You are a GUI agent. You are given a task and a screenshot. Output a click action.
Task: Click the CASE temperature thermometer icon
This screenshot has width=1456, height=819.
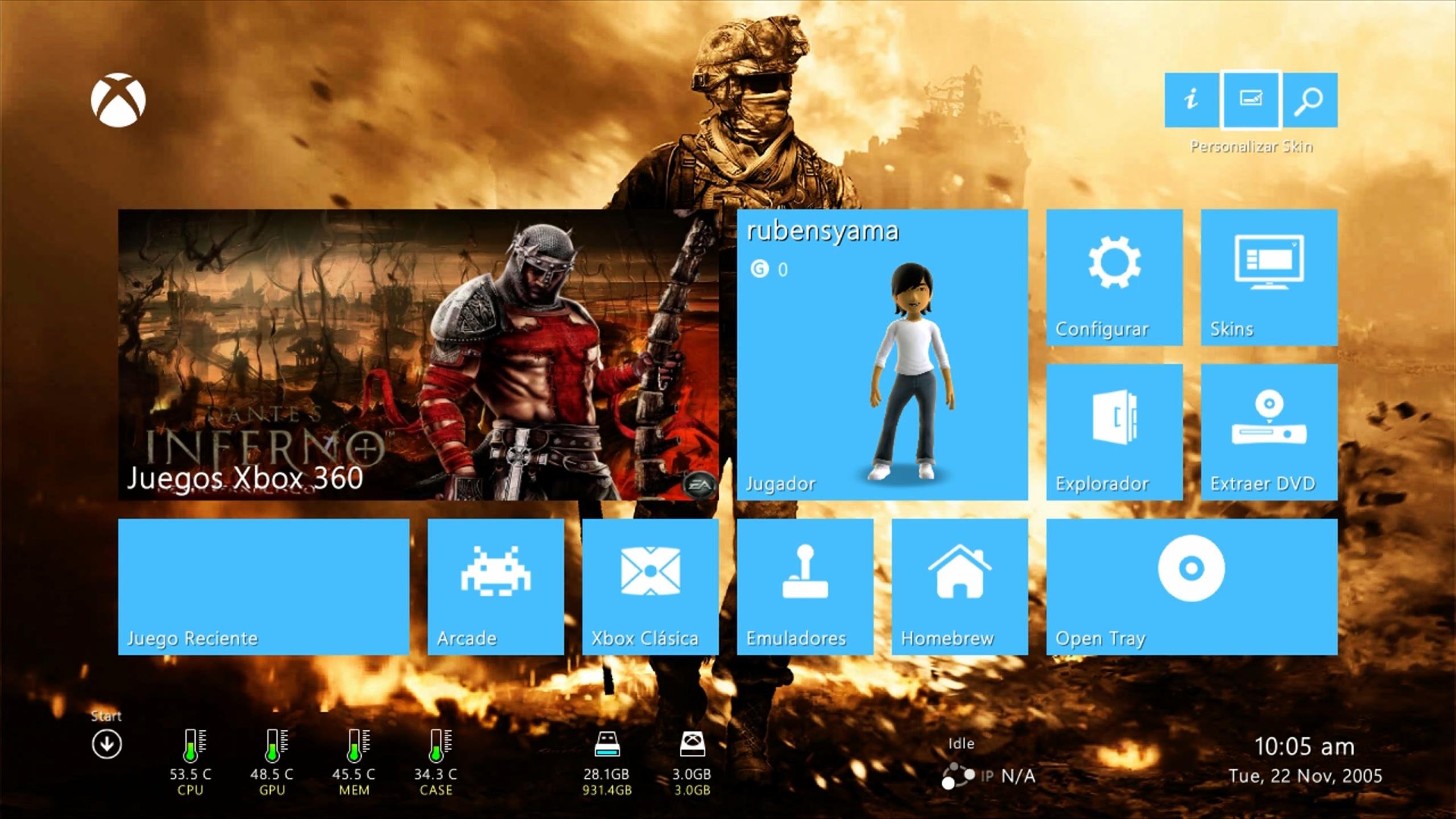439,746
